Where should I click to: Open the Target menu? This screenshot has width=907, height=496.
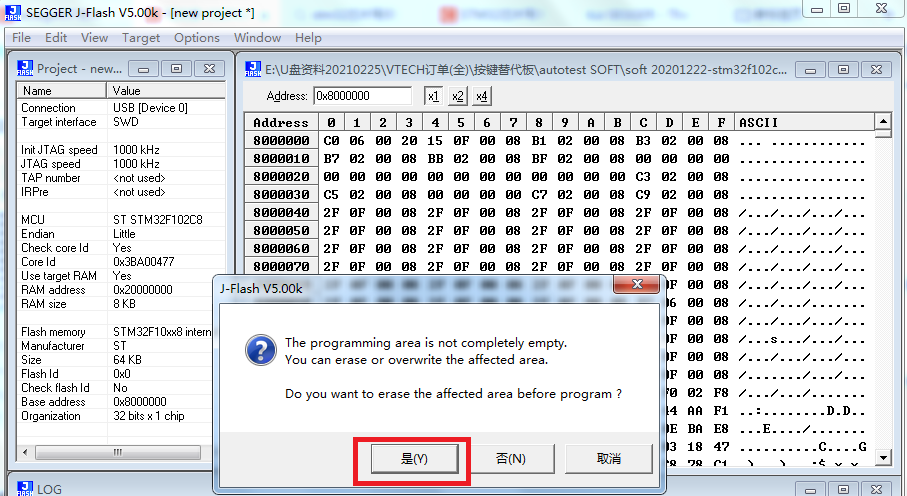click(141, 38)
